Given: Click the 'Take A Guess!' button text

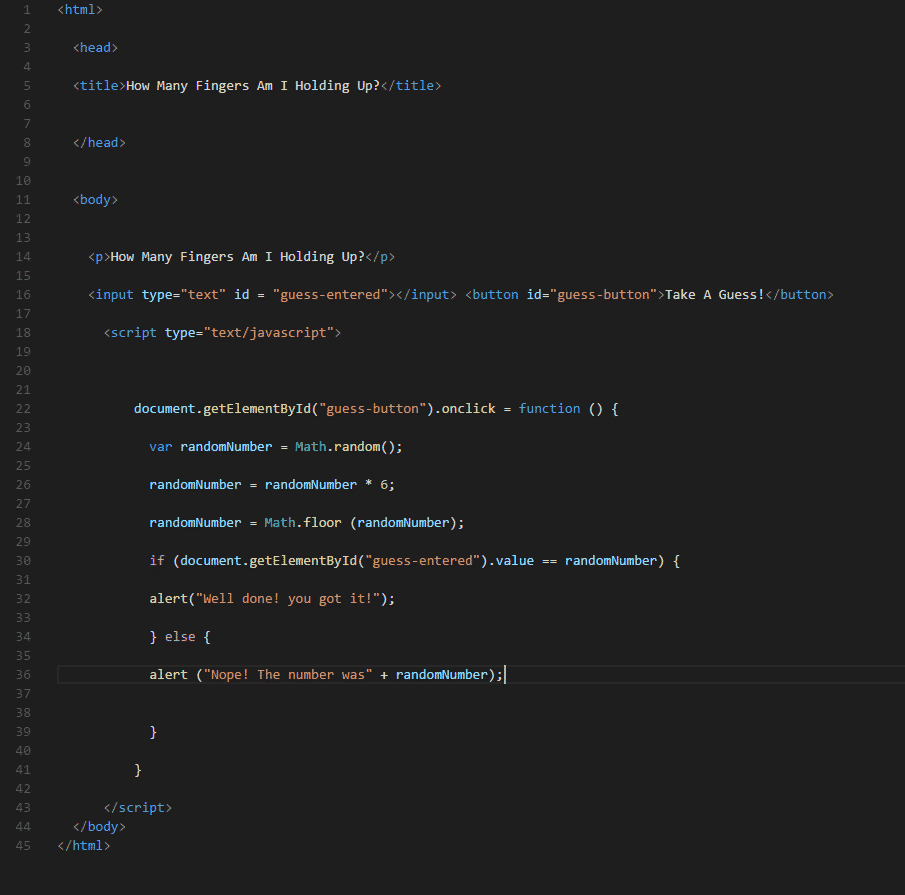Looking at the screenshot, I should coord(715,295).
